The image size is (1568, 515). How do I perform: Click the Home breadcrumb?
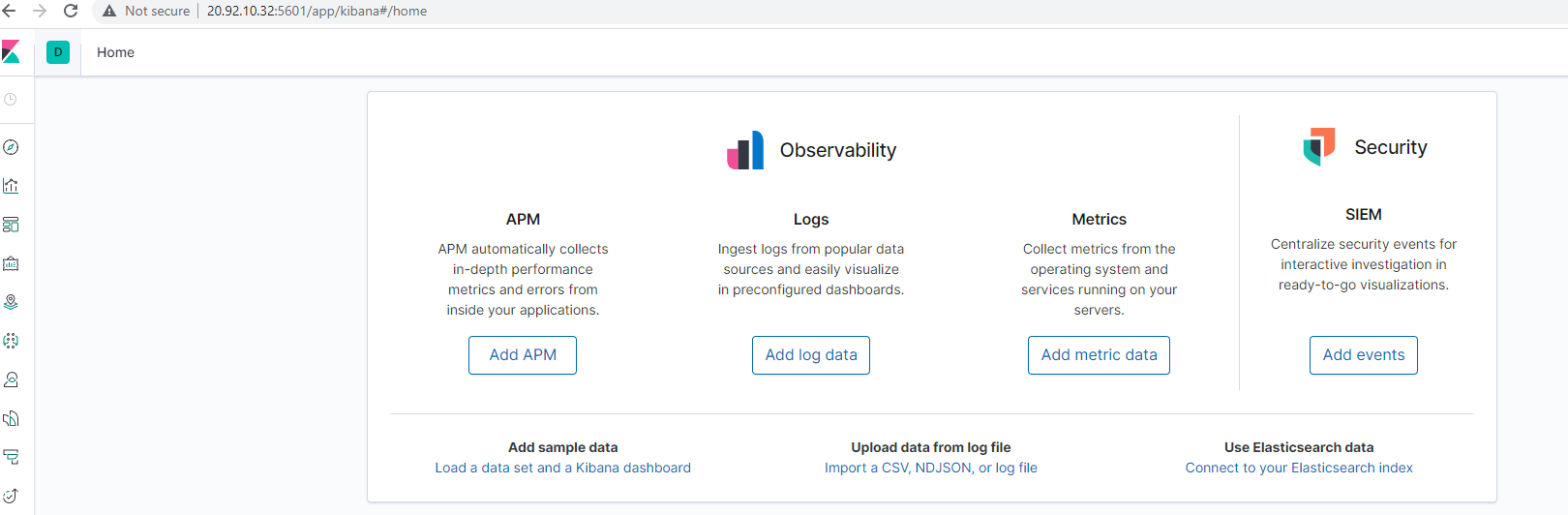coord(115,52)
